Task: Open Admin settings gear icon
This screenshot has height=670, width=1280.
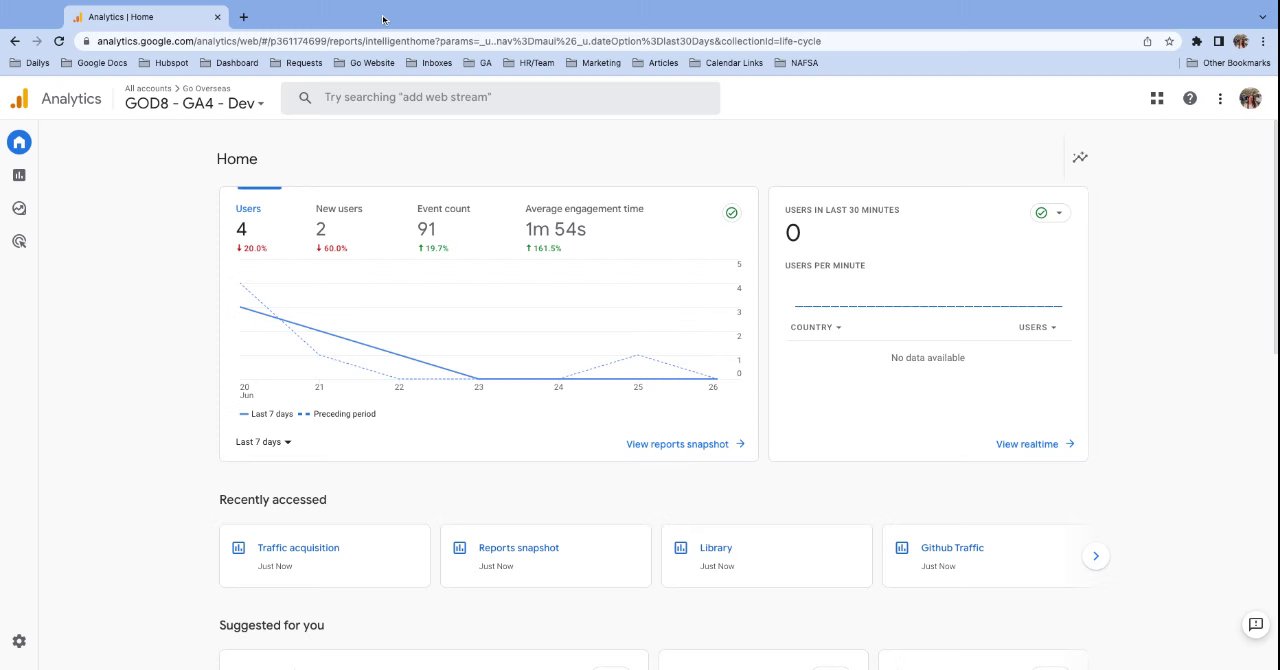Action: click(x=19, y=641)
